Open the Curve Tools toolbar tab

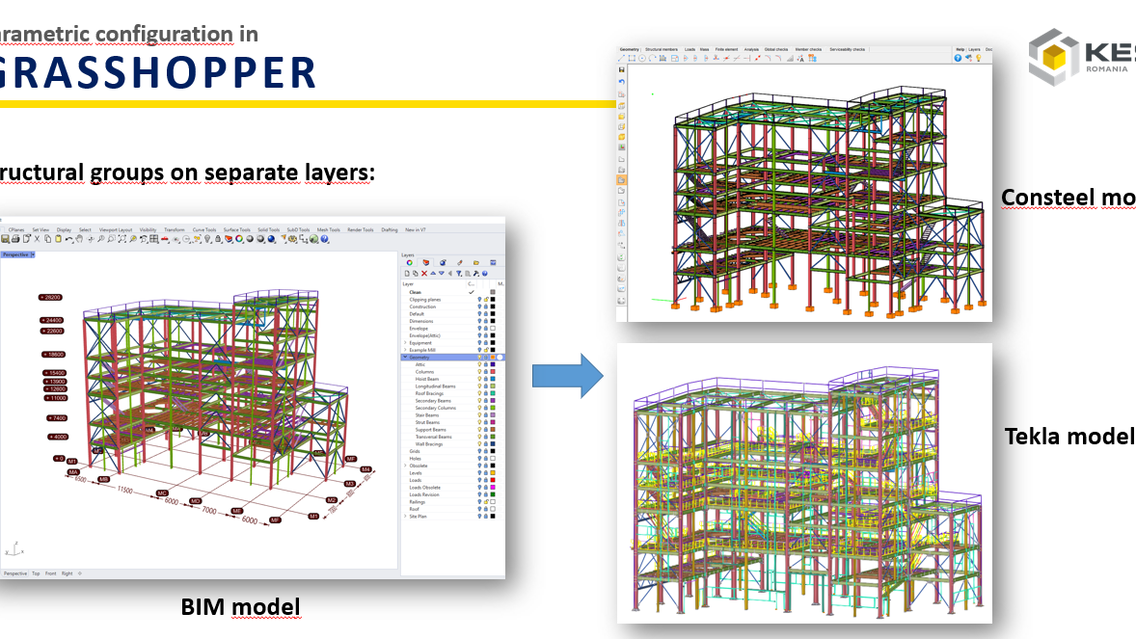[204, 230]
